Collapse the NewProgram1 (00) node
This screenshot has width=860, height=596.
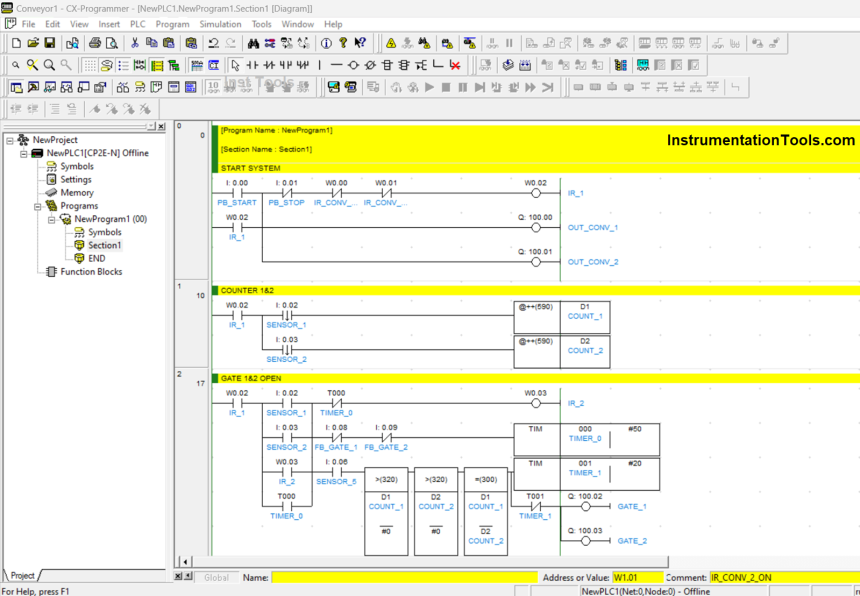(52, 219)
